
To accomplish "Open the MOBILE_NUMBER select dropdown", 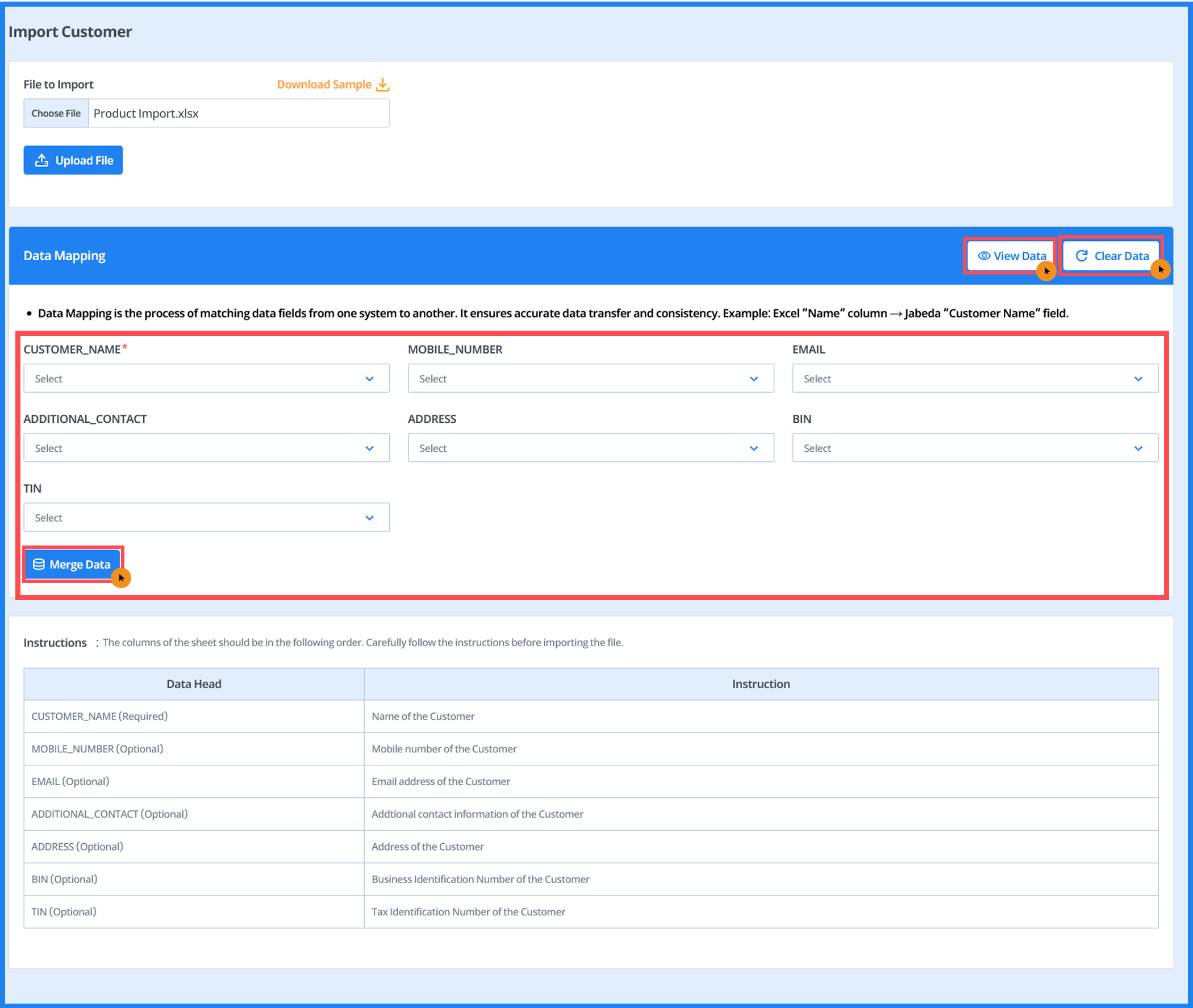I will pyautogui.click(x=590, y=379).
